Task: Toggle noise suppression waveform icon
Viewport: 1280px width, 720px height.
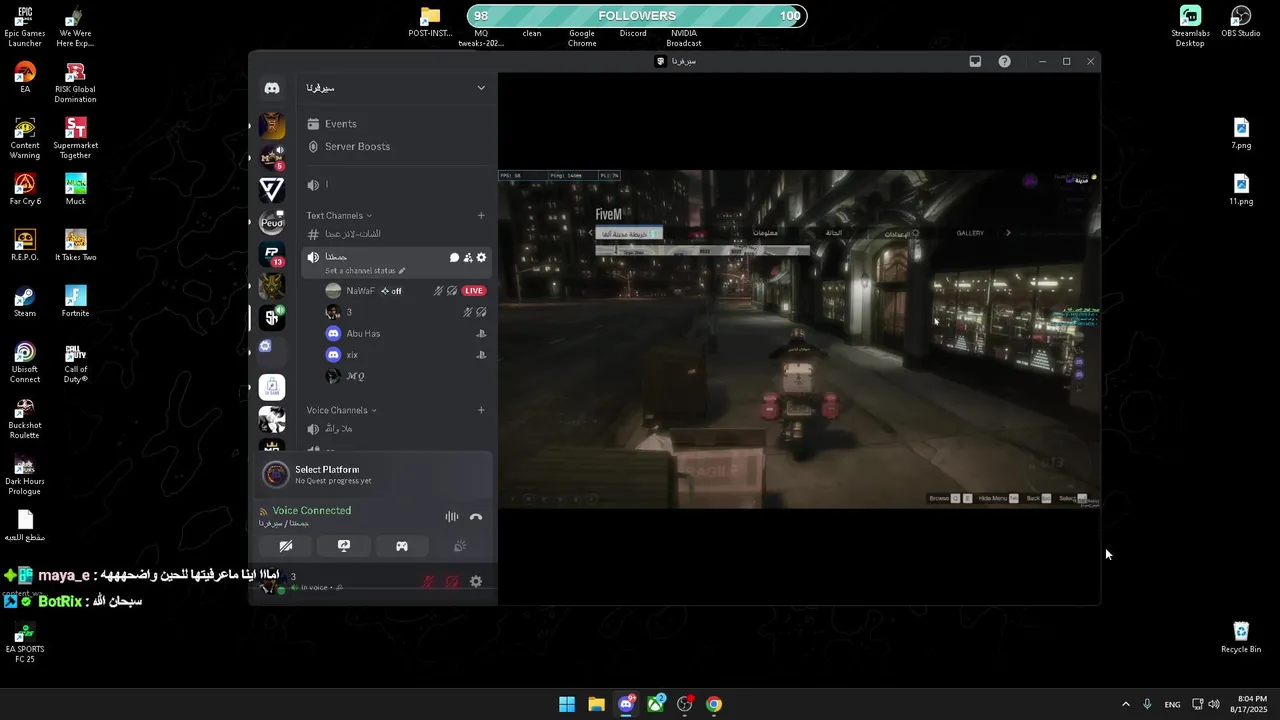Action: tap(452, 517)
